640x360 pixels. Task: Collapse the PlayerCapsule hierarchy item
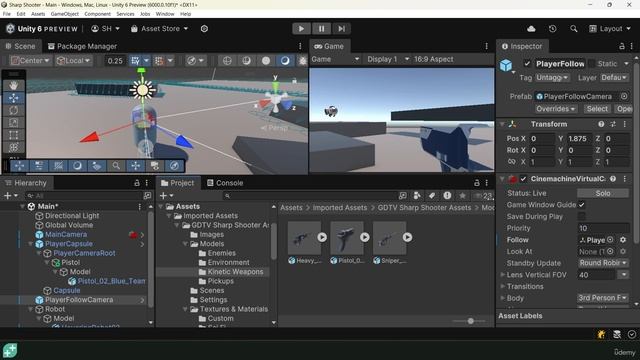tap(31, 244)
